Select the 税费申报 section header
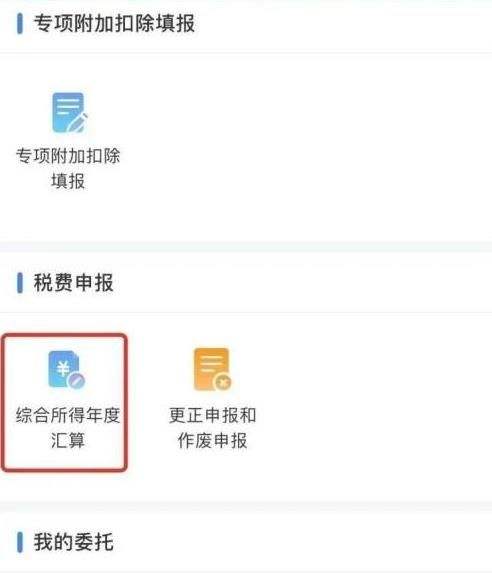The image size is (492, 573). pyautogui.click(x=73, y=283)
